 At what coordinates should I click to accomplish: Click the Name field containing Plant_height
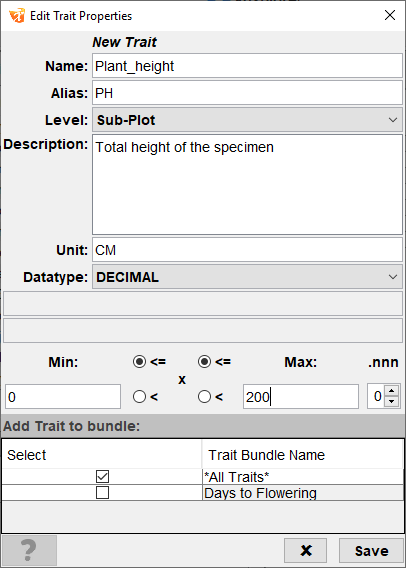(247, 66)
